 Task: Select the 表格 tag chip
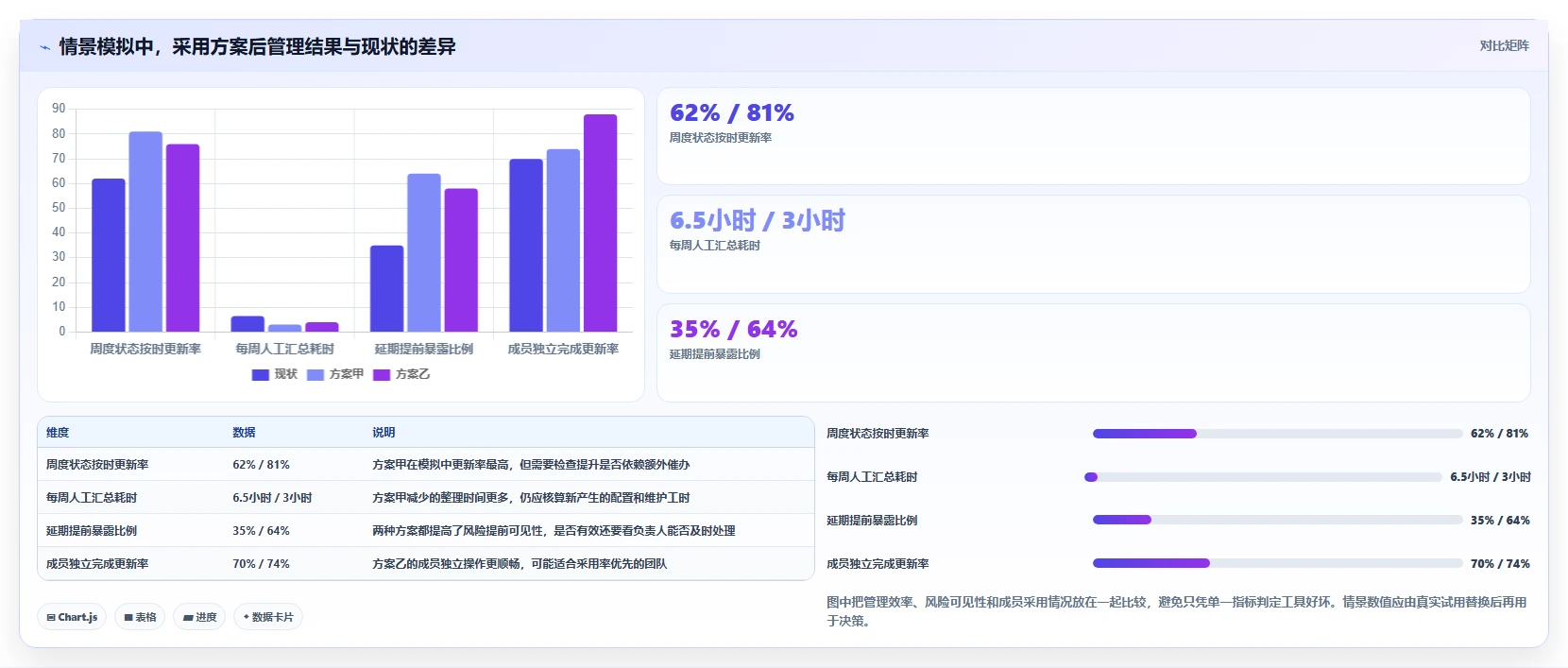[140, 617]
